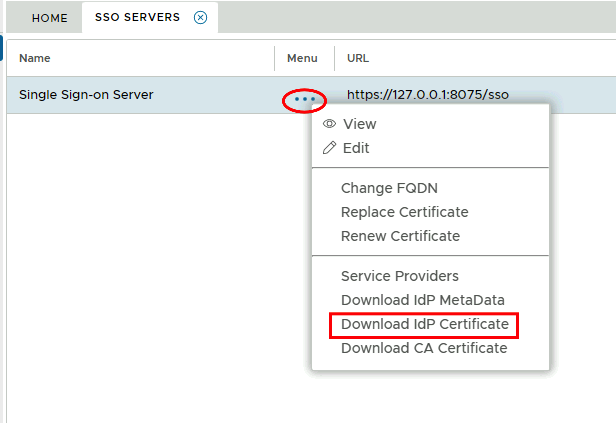The height and width of the screenshot is (423, 616).
Task: Select Download CA Certificate
Action: coord(424,349)
